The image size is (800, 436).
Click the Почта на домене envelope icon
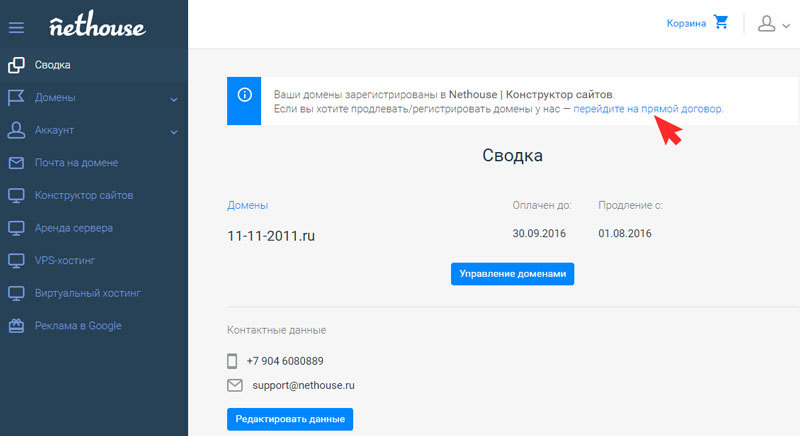point(16,163)
